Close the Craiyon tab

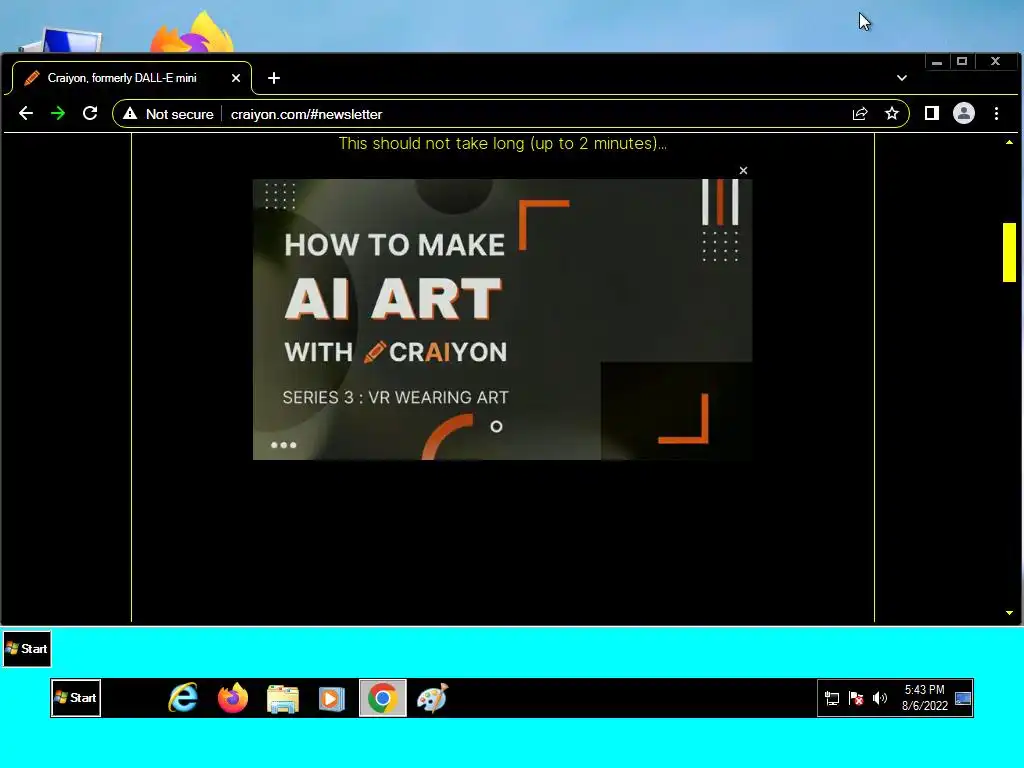[x=236, y=78]
